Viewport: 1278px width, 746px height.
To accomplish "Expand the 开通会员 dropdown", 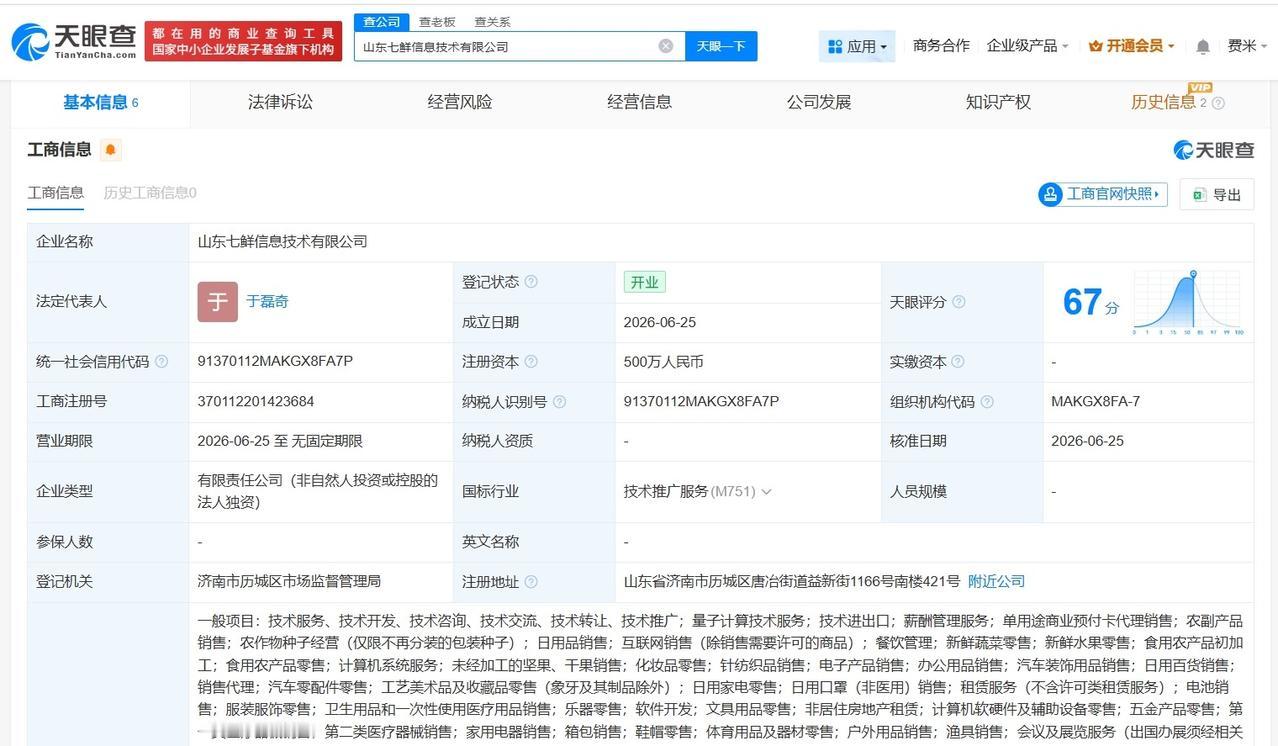I will pyautogui.click(x=1131, y=46).
